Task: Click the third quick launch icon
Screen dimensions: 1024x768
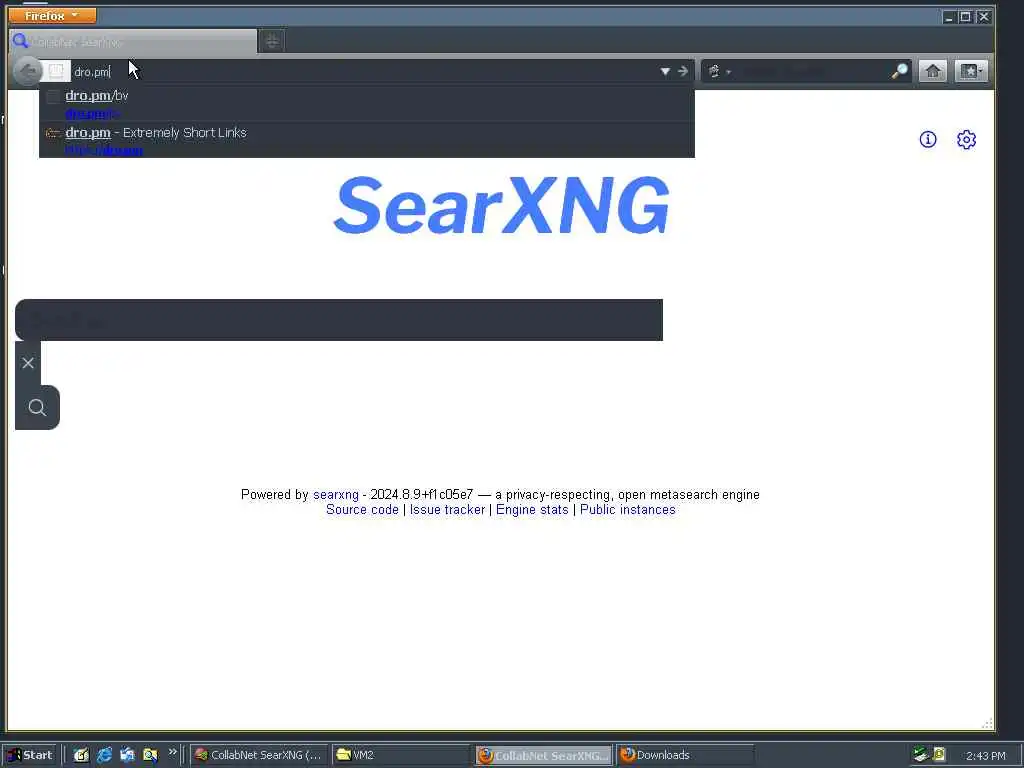Action: tap(127, 755)
